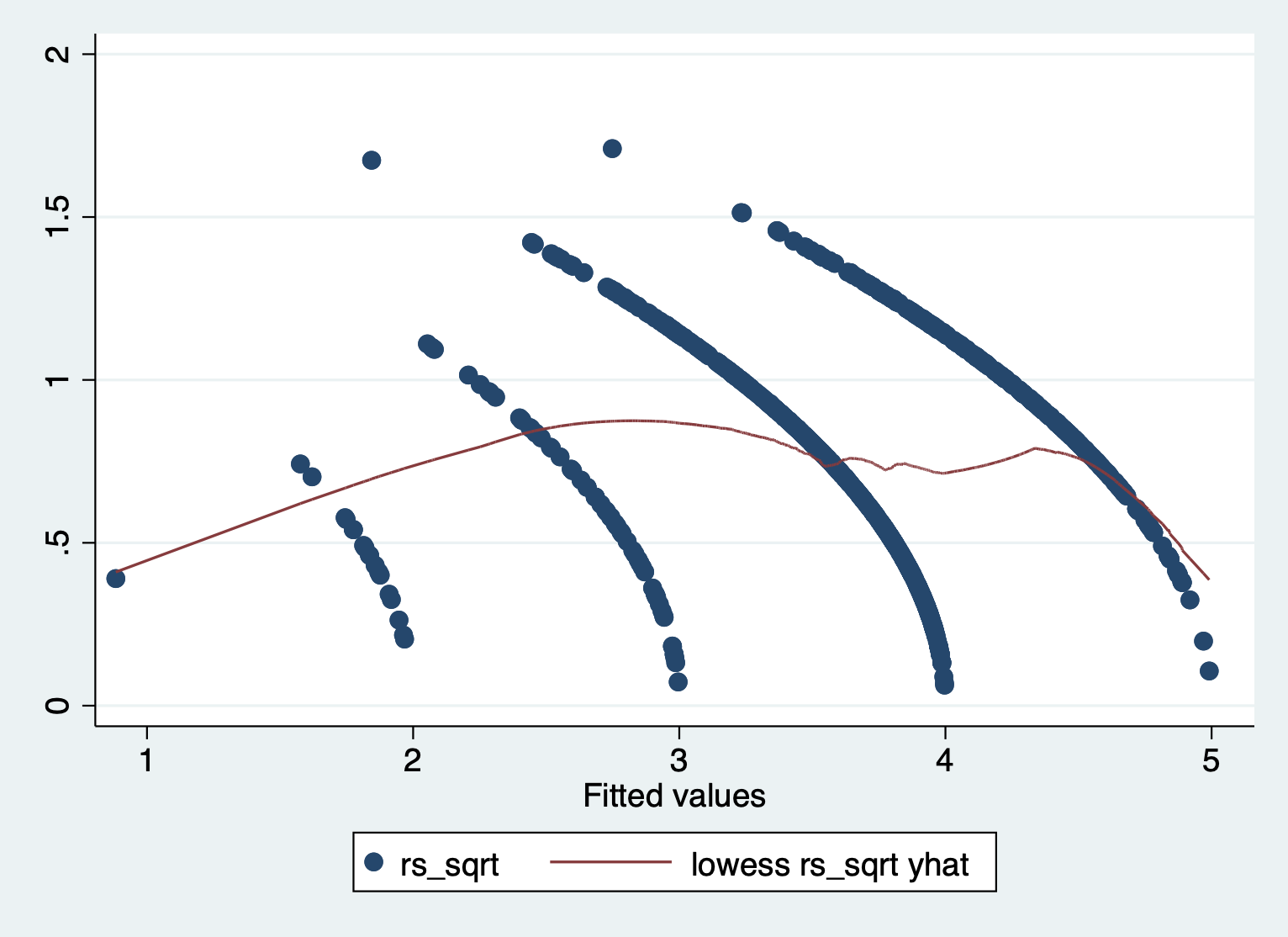
Task: Select the topmost dot of the rightmost arc
Action: coord(742,213)
